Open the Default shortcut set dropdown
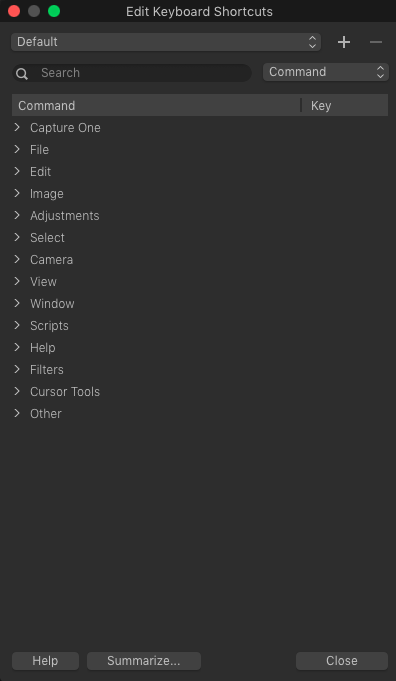 (166, 42)
